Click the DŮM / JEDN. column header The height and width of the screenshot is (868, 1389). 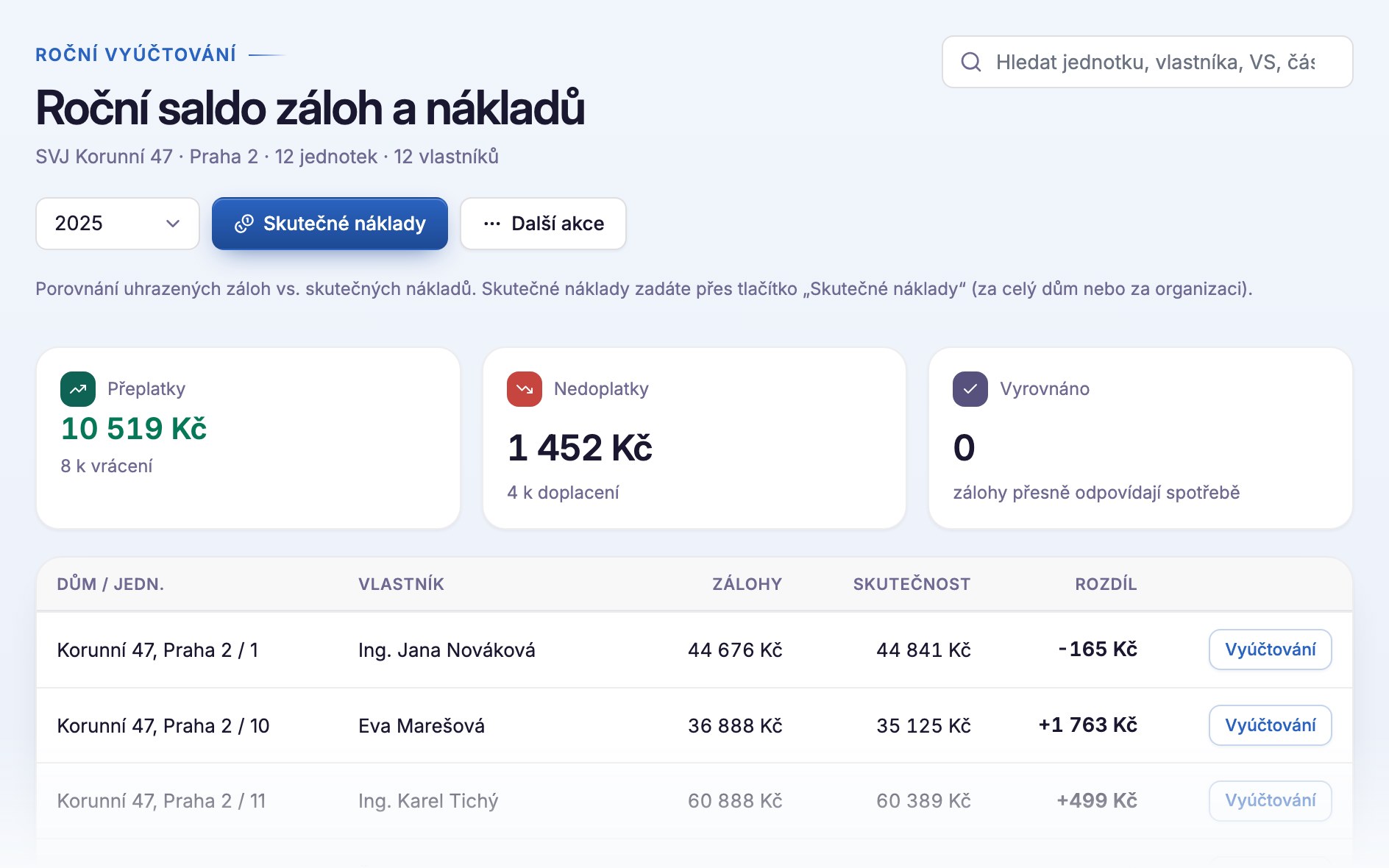pyautogui.click(x=110, y=584)
